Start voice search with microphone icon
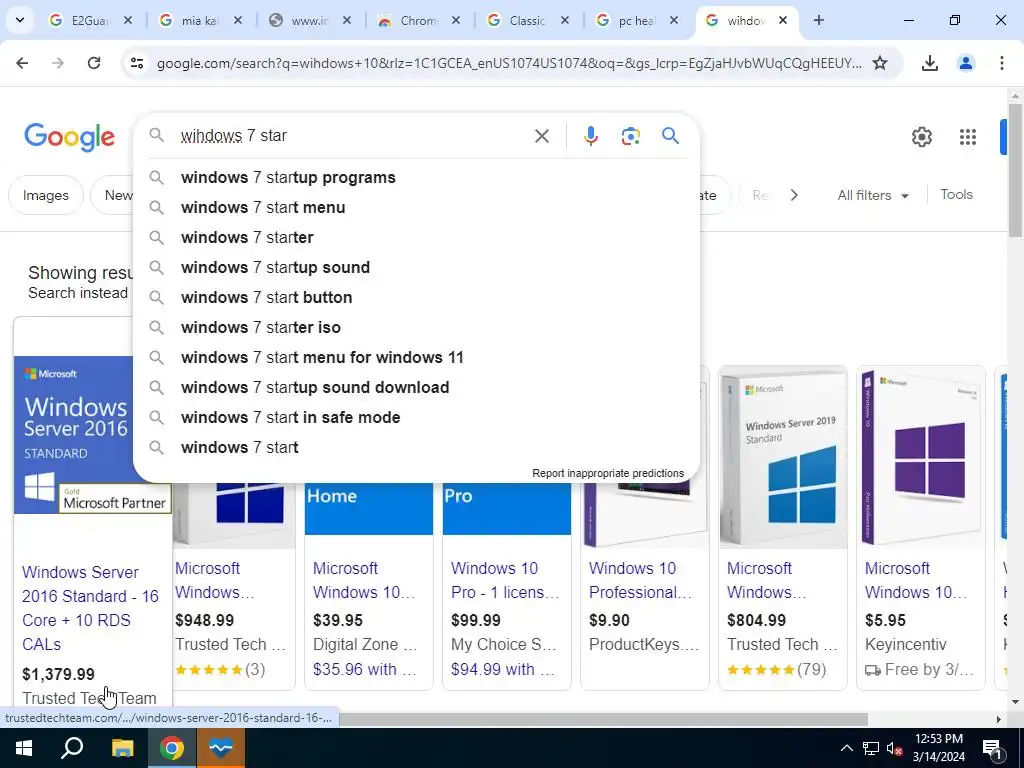Screen dimensions: 1024x768 point(590,136)
